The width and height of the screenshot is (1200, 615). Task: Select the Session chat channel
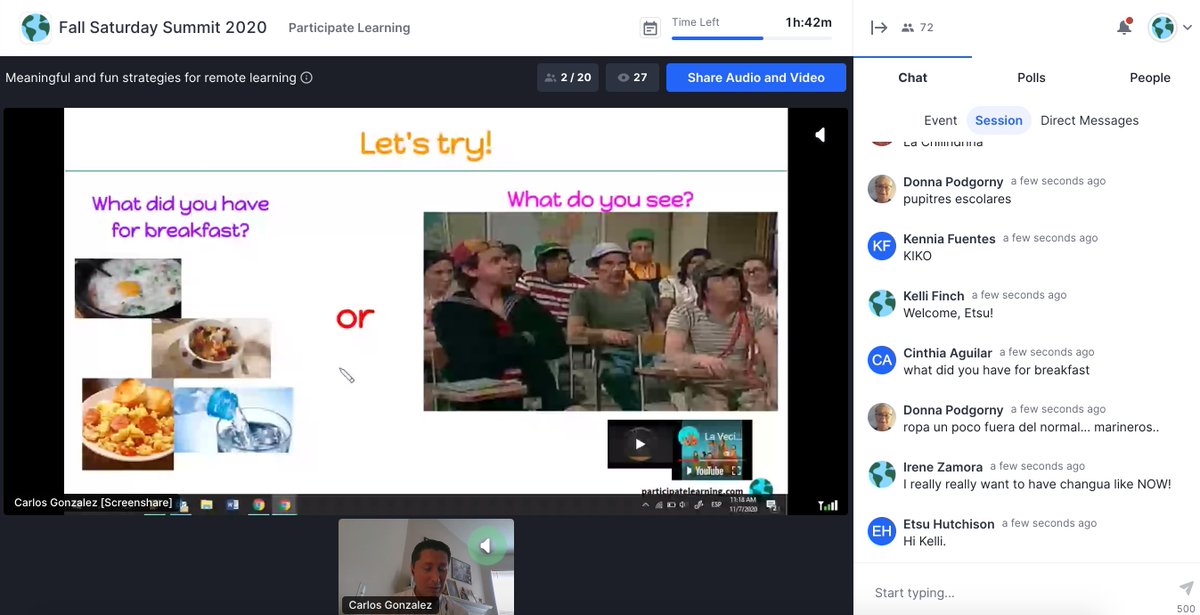coord(999,120)
